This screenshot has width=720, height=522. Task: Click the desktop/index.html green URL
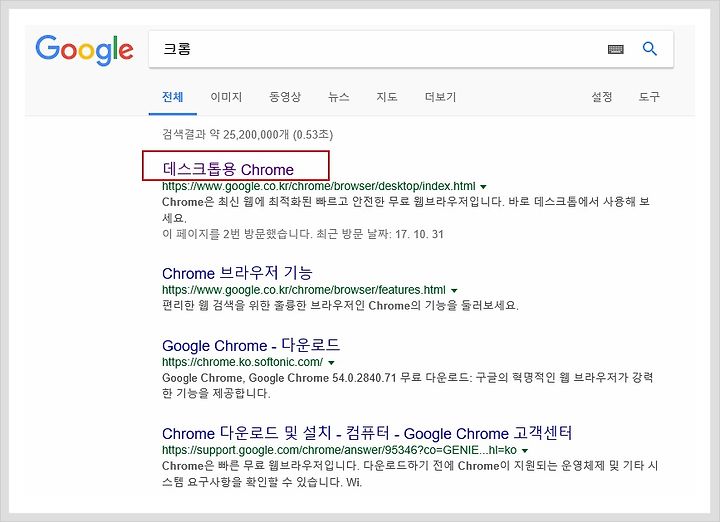point(319,186)
